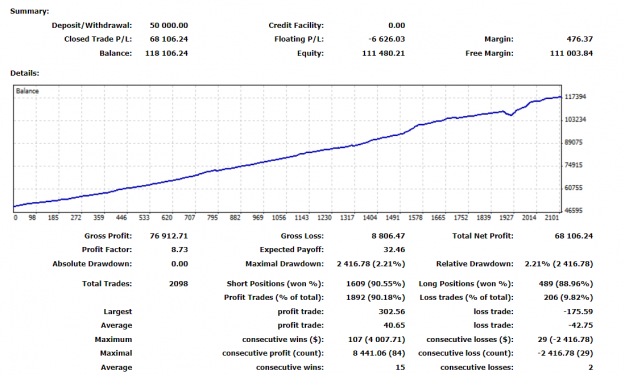625x375 pixels.
Task: Select the Relative Drawdown value 2.21% (2 416.78)
Action: (x=558, y=264)
